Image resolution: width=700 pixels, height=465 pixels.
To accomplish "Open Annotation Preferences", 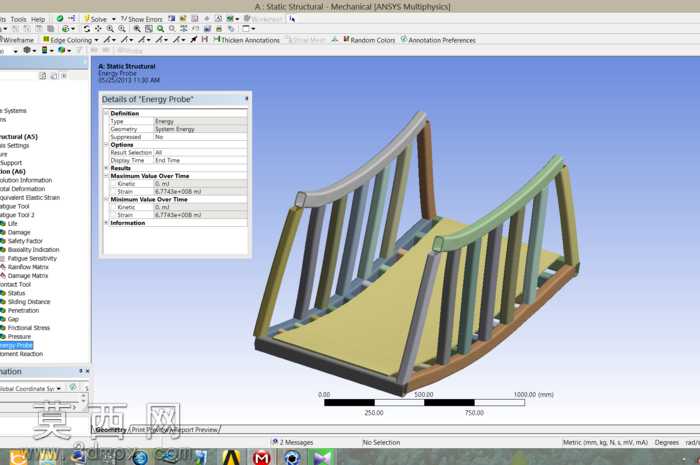I will 438,40.
